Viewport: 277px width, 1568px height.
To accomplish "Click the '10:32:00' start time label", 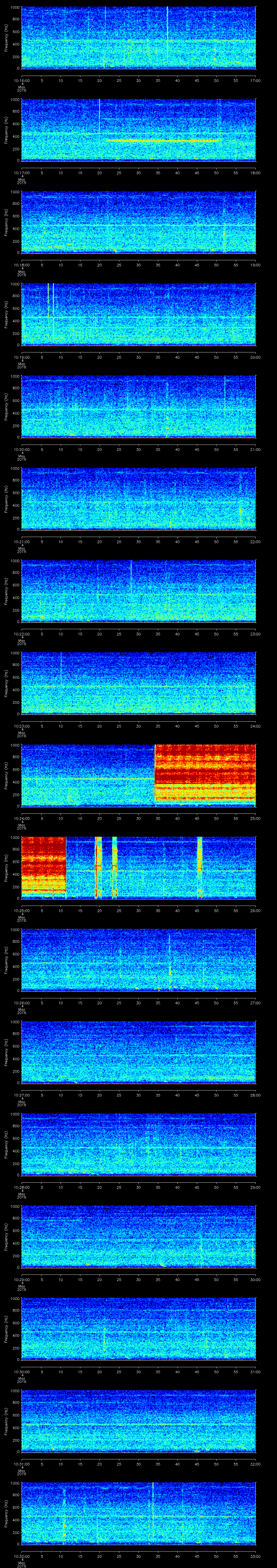I will click(x=22, y=1556).
